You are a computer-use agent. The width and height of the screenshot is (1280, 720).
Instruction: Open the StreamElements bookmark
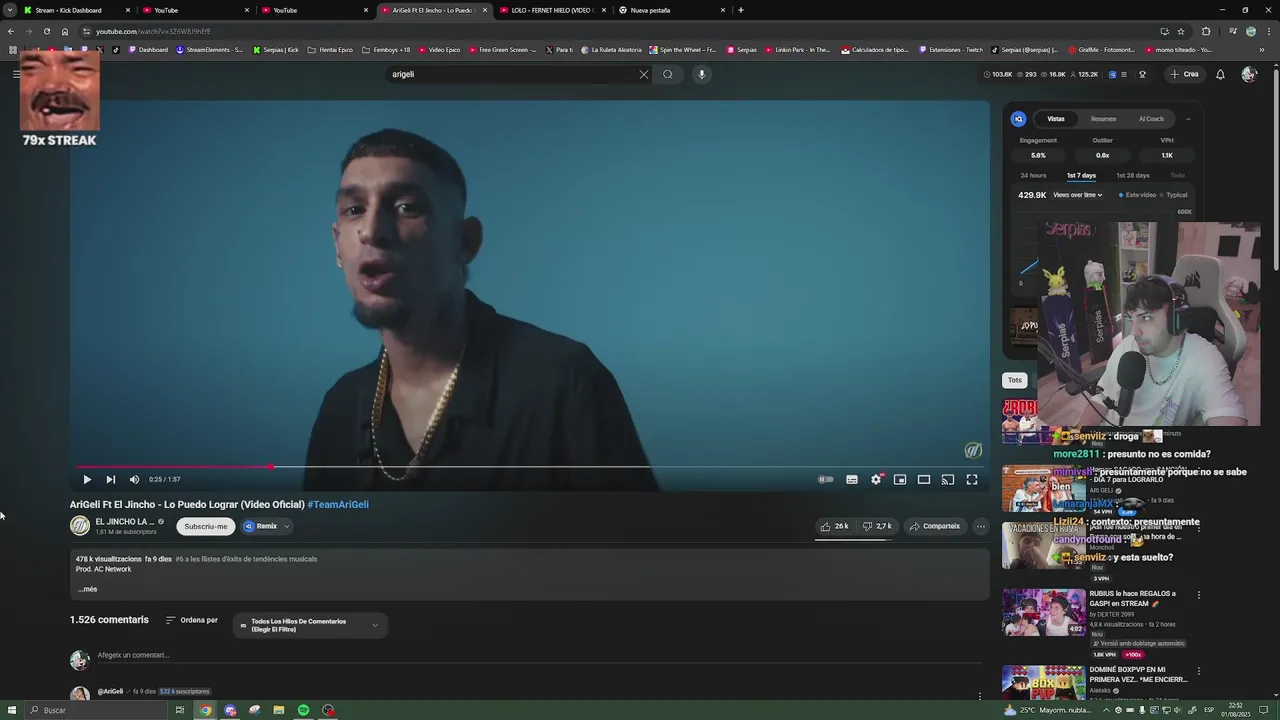click(209, 49)
